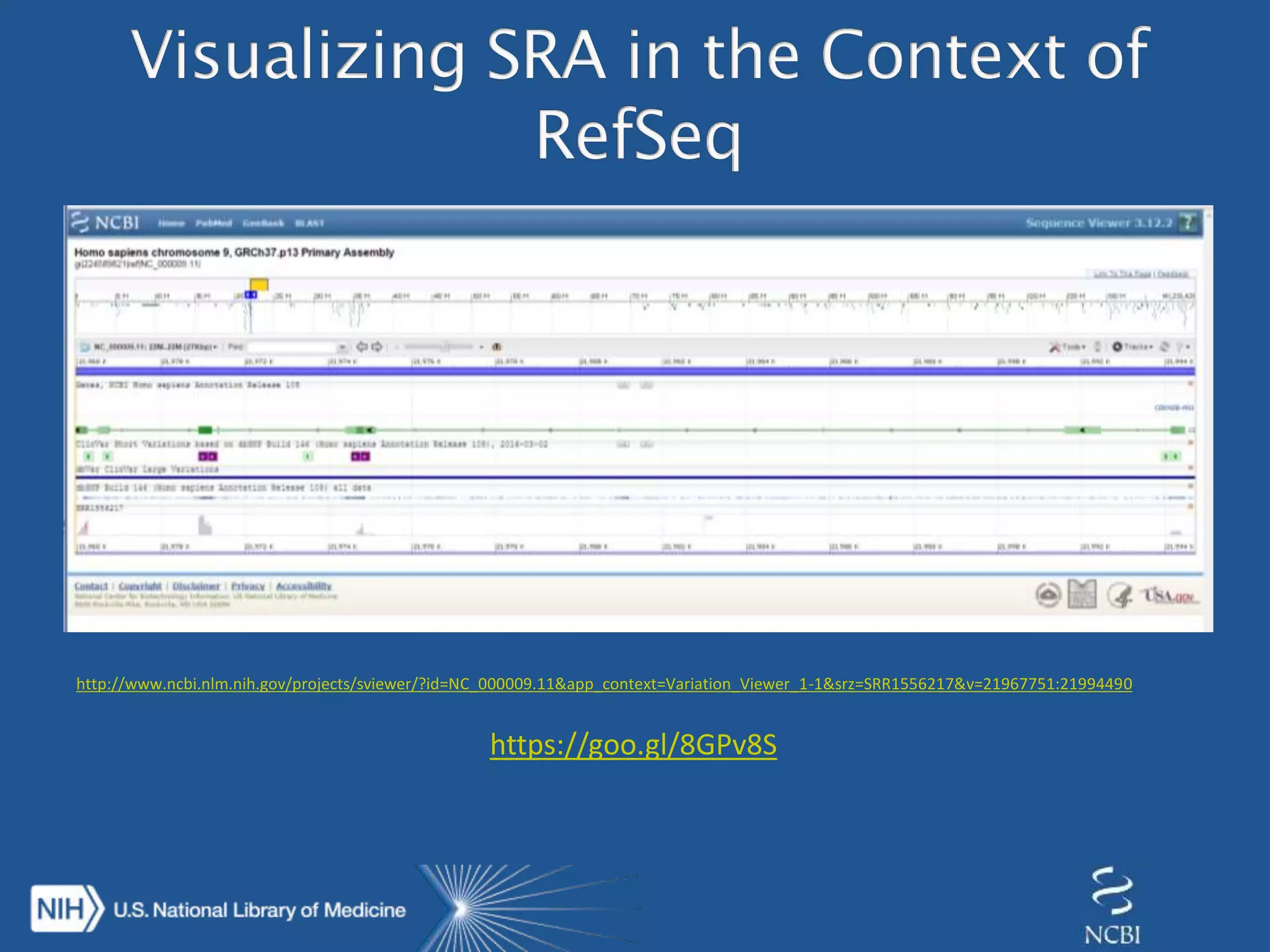Pan right with the forward arrow icon
Viewport: 1270px width, 952px height.
[x=377, y=347]
